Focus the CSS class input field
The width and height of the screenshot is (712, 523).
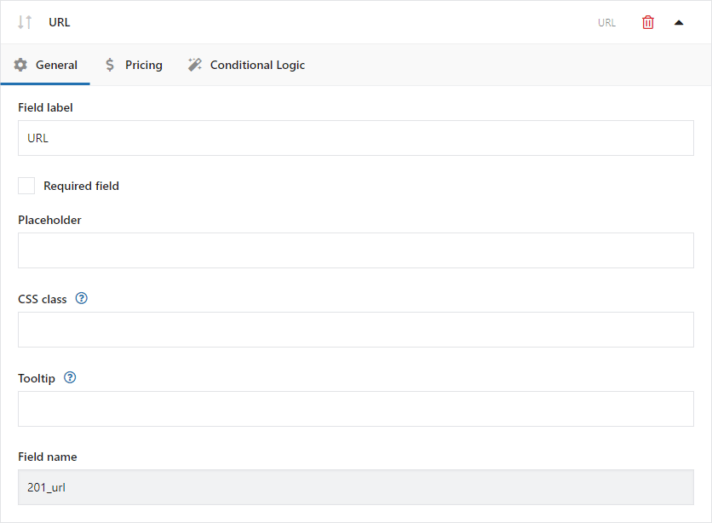(x=356, y=330)
